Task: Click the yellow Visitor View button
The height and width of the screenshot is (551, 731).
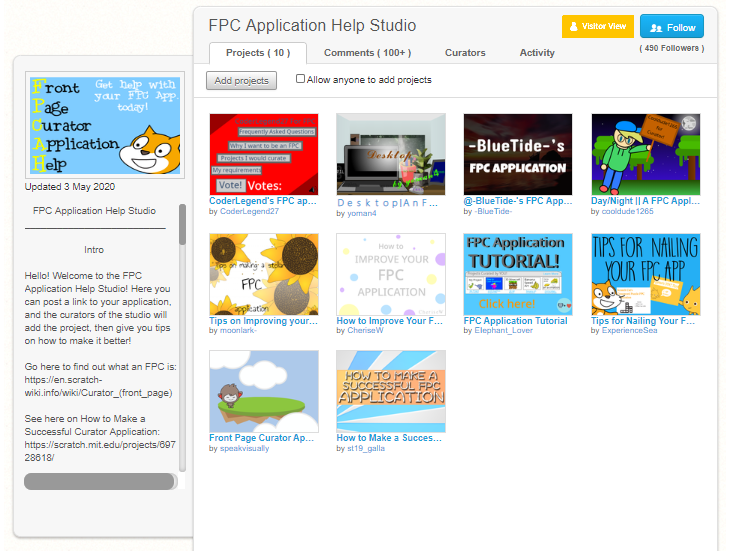Action: (597, 26)
